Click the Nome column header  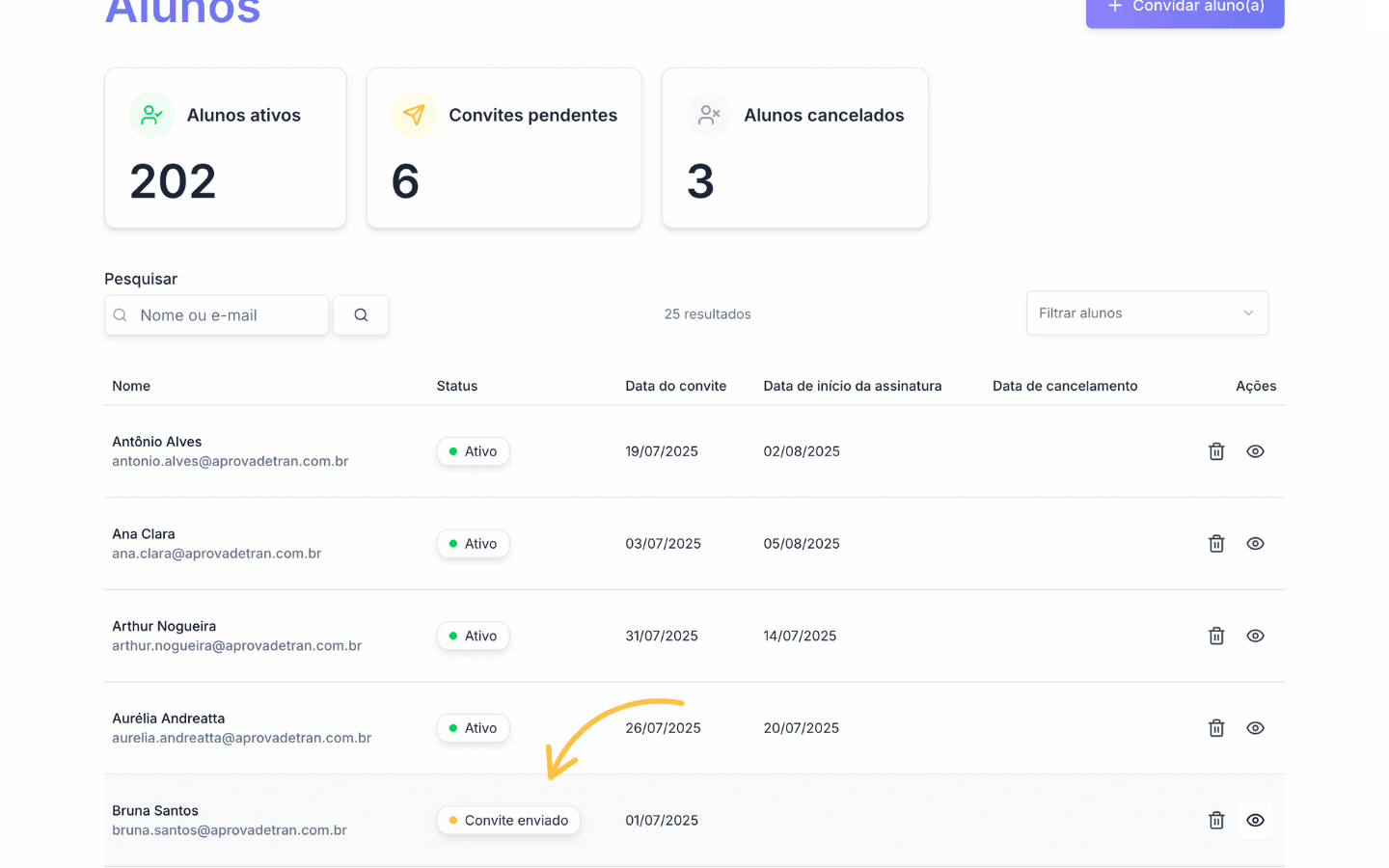[131, 386]
